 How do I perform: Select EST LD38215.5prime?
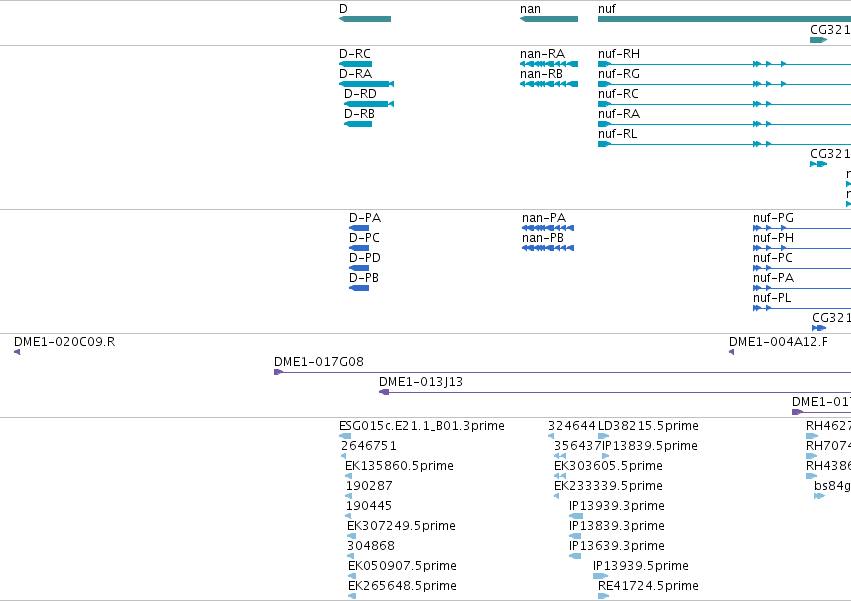pyautogui.click(x=604, y=436)
